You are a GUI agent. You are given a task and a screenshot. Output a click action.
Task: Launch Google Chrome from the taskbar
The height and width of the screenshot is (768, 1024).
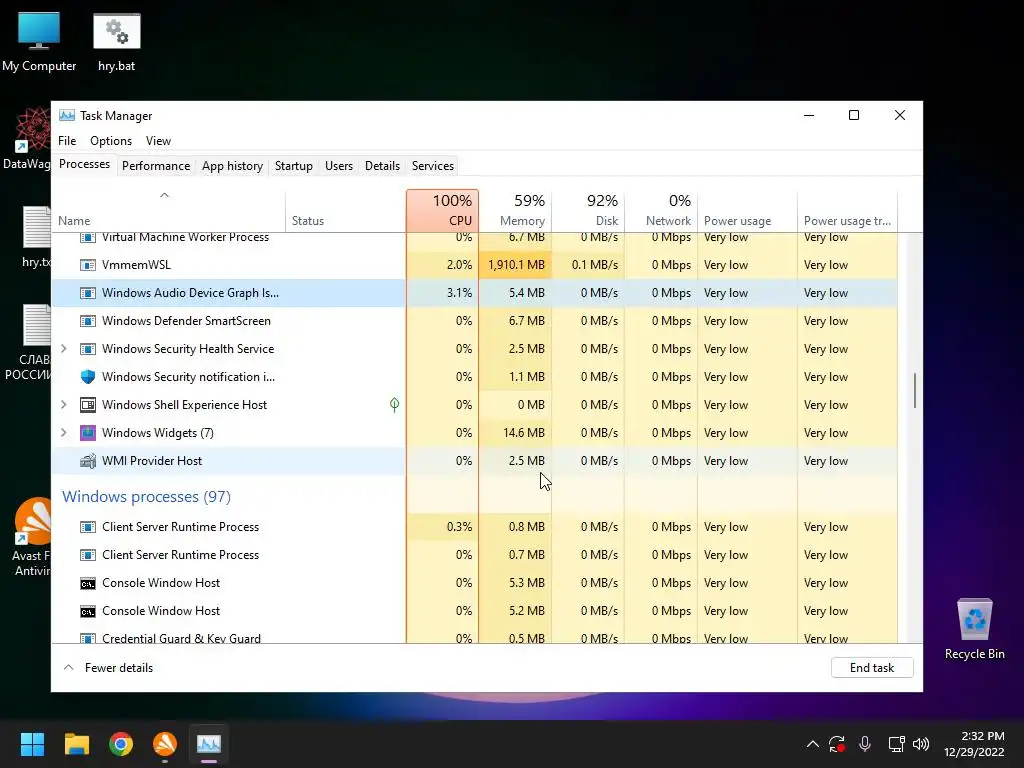[x=121, y=744]
